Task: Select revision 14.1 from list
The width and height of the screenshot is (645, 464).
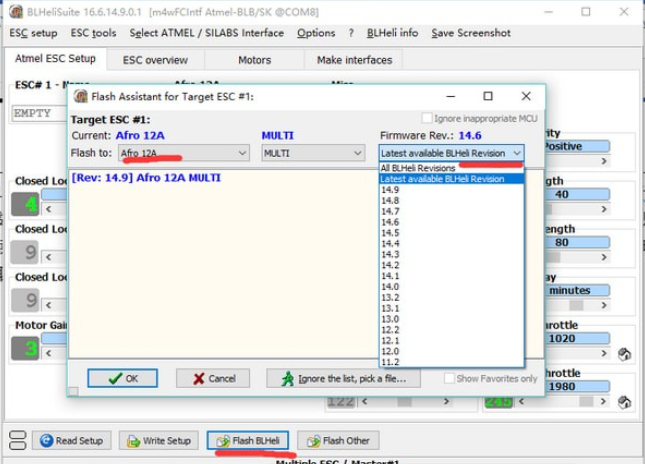Action: click(x=451, y=276)
